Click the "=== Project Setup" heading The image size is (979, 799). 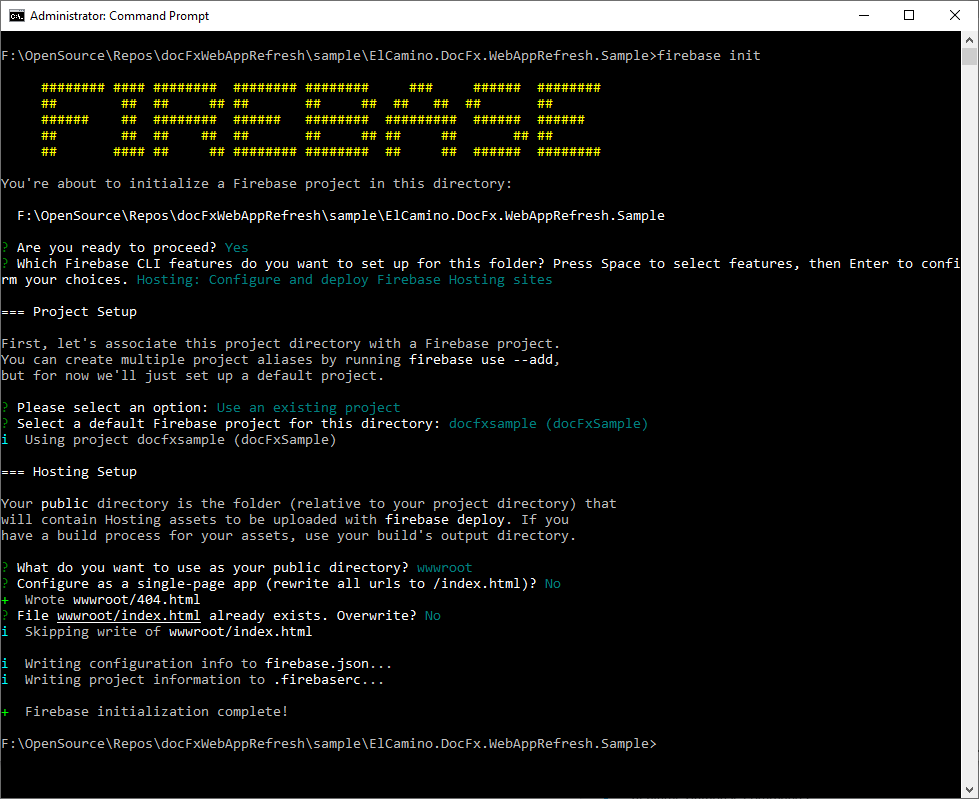pyautogui.click(x=69, y=312)
